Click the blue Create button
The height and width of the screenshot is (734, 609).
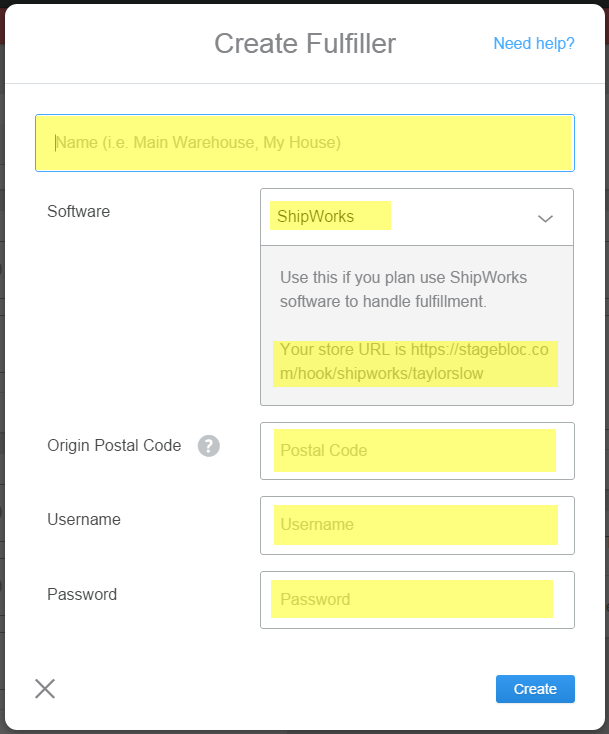point(535,689)
